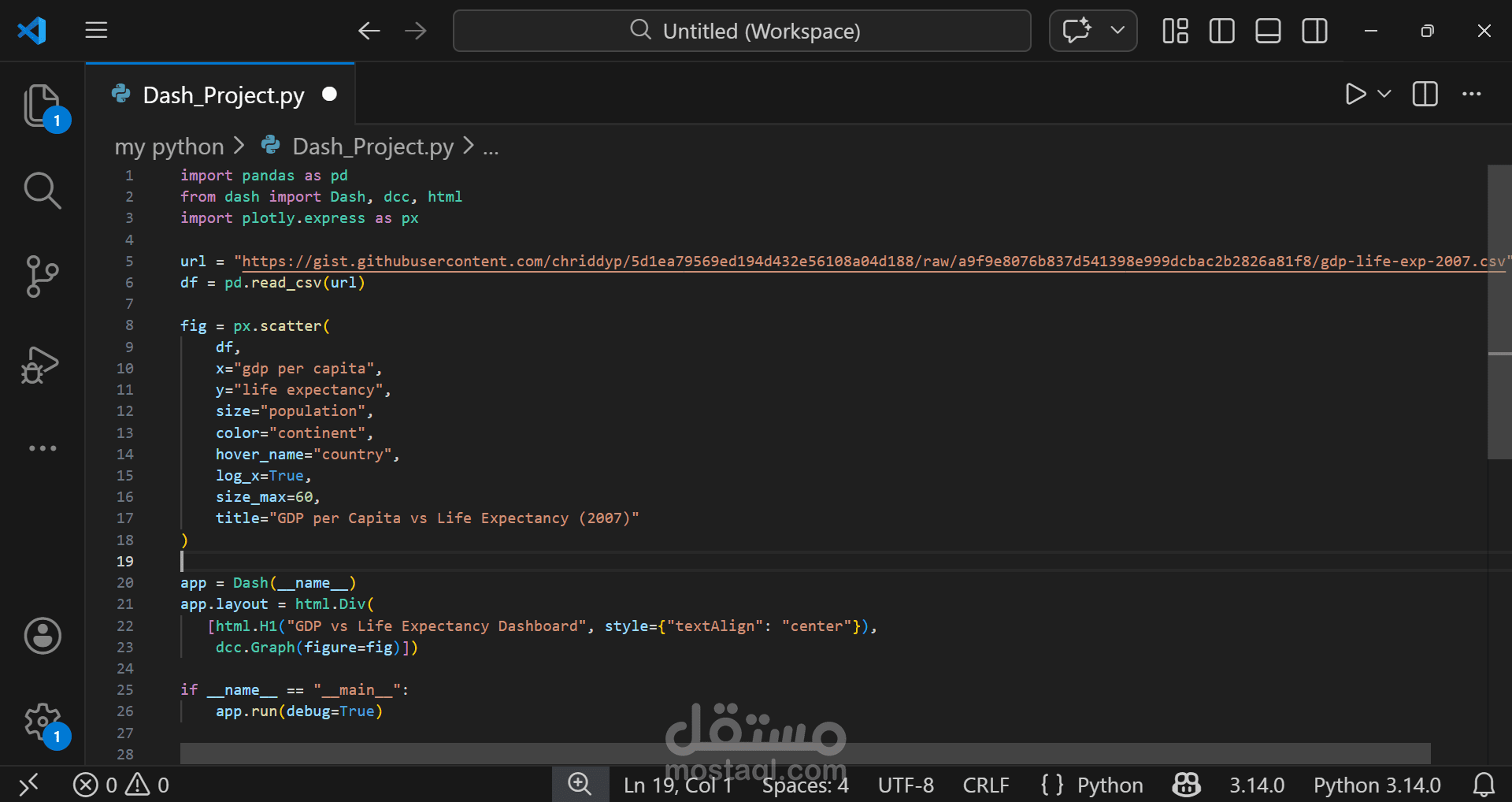Open the Run and Debug view
This screenshot has height=802, width=1512.
tap(42, 365)
